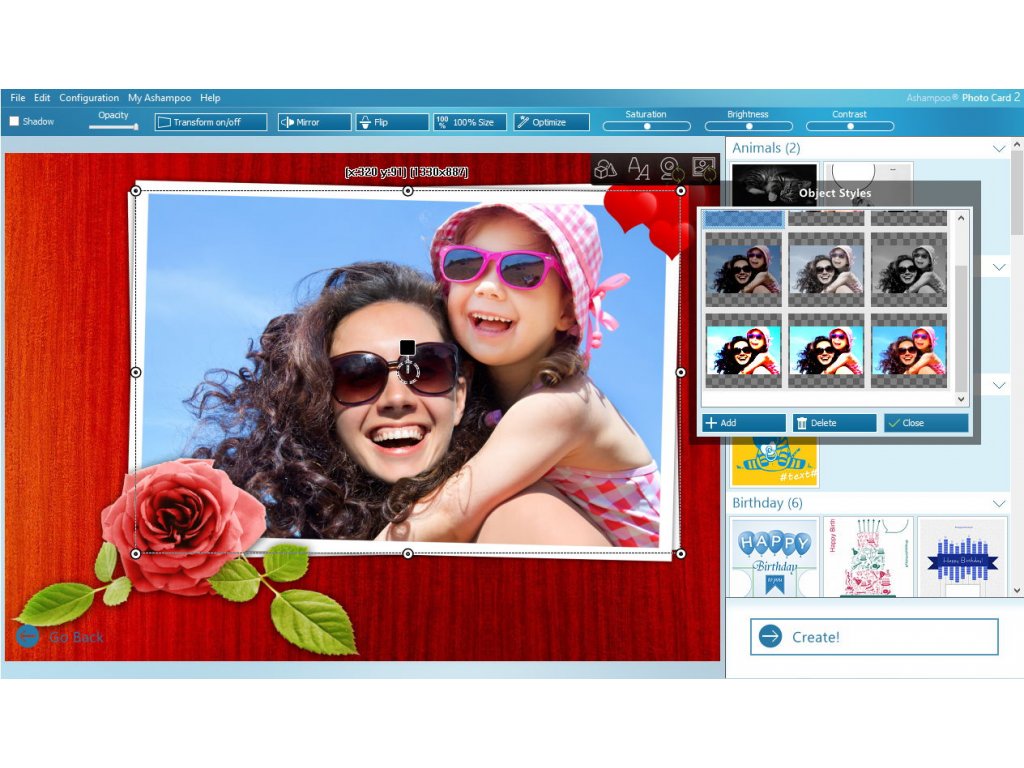Image resolution: width=1024 pixels, height=768 pixels.
Task: Open the Configuration menu
Action: (x=89, y=98)
